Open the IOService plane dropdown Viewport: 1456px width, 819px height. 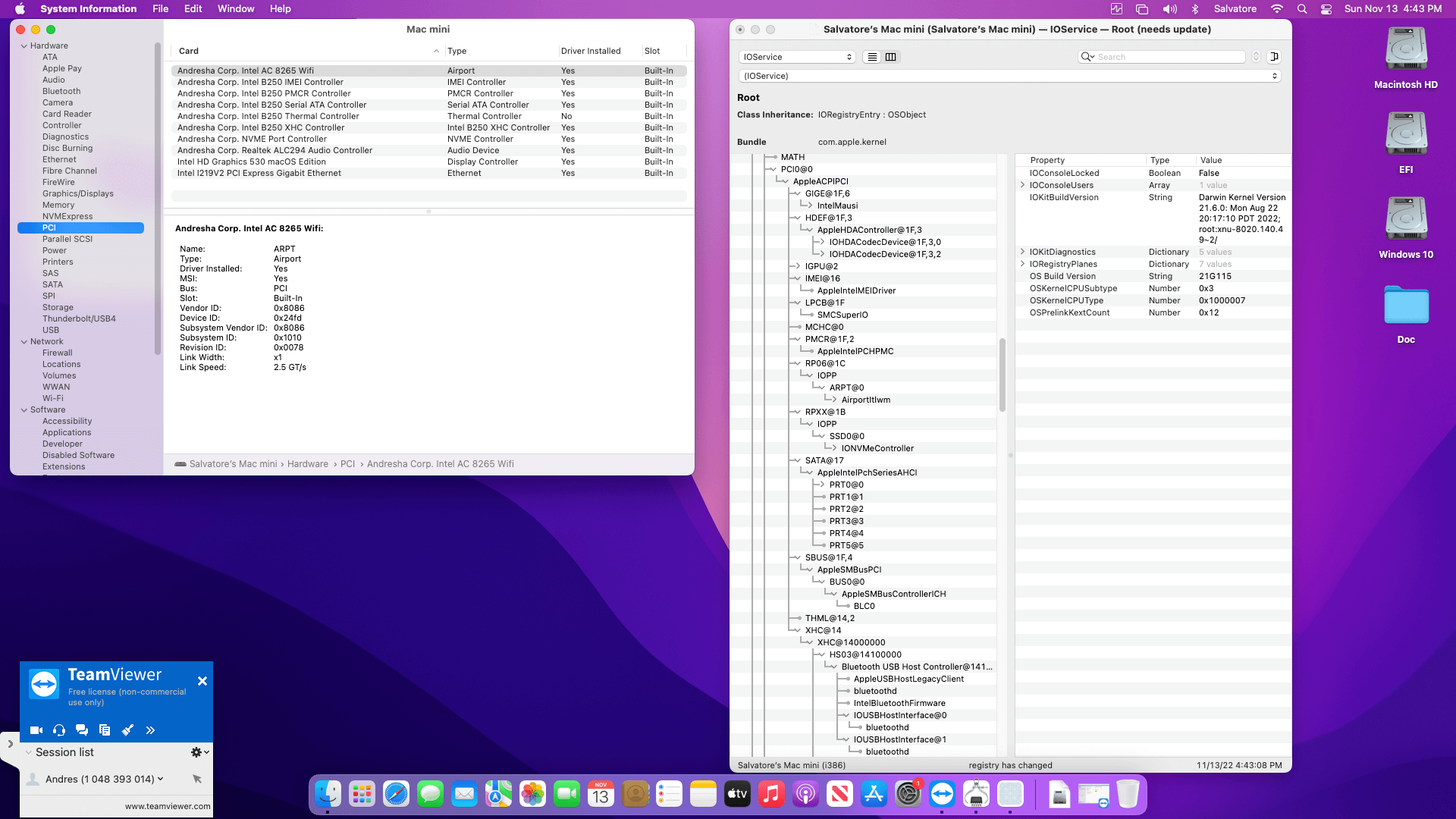(x=797, y=57)
